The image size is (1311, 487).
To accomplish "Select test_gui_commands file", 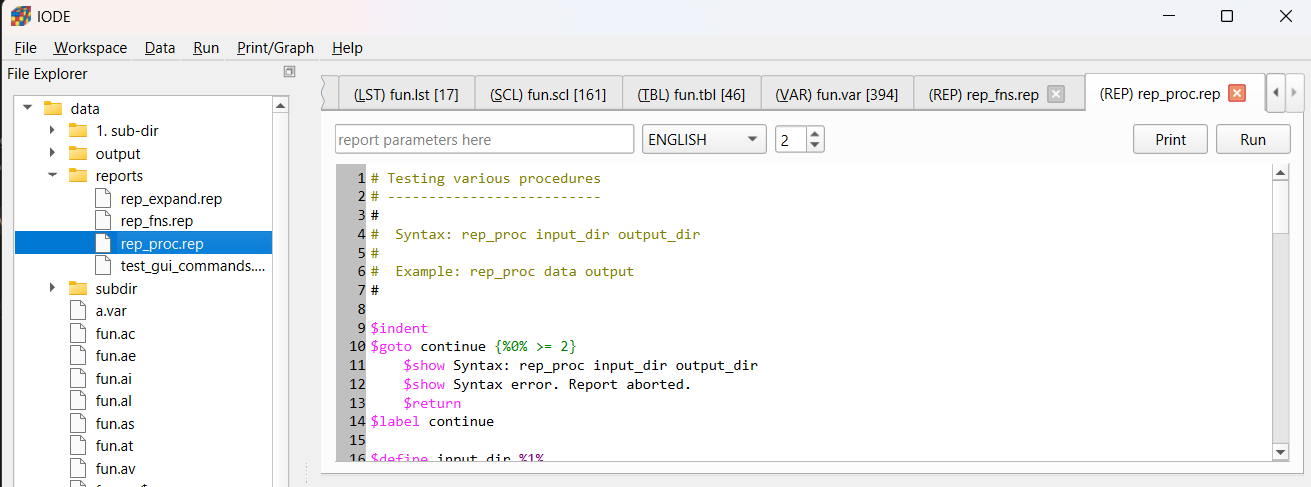I will coord(193,265).
